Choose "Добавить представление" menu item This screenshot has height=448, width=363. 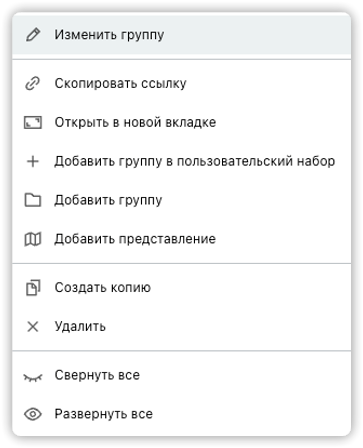click(182, 239)
